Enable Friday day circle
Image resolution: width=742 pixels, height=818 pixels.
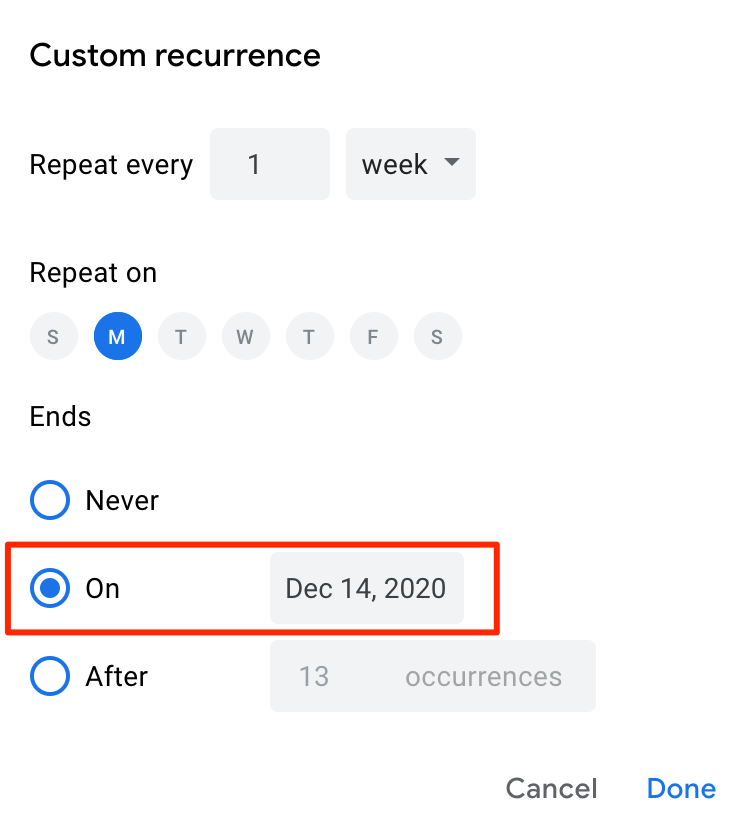[x=373, y=337]
